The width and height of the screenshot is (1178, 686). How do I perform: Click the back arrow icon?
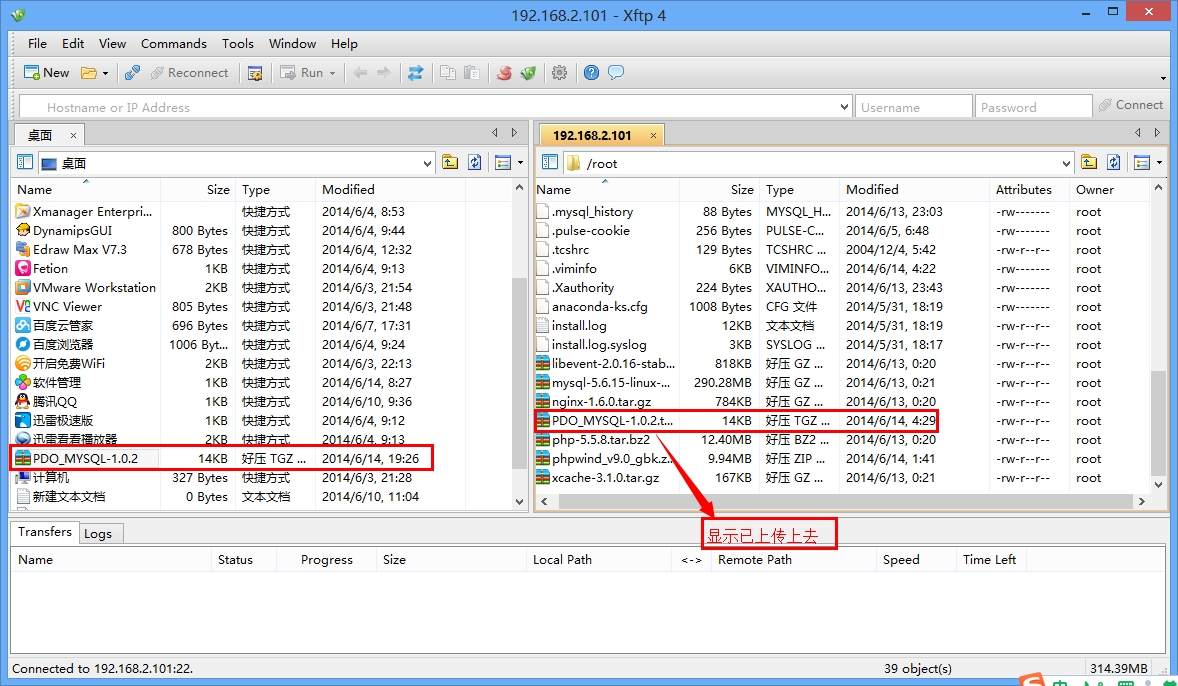pyautogui.click(x=360, y=73)
